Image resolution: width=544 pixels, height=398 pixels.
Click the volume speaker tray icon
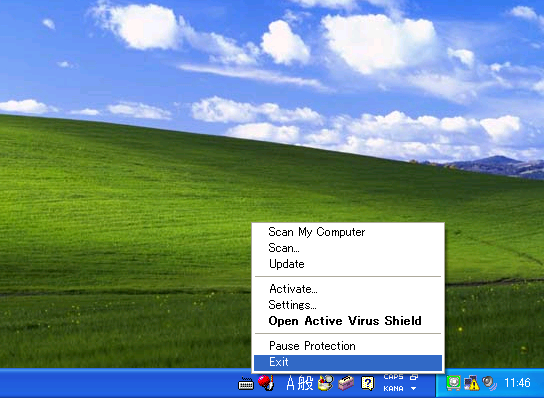coord(489,383)
